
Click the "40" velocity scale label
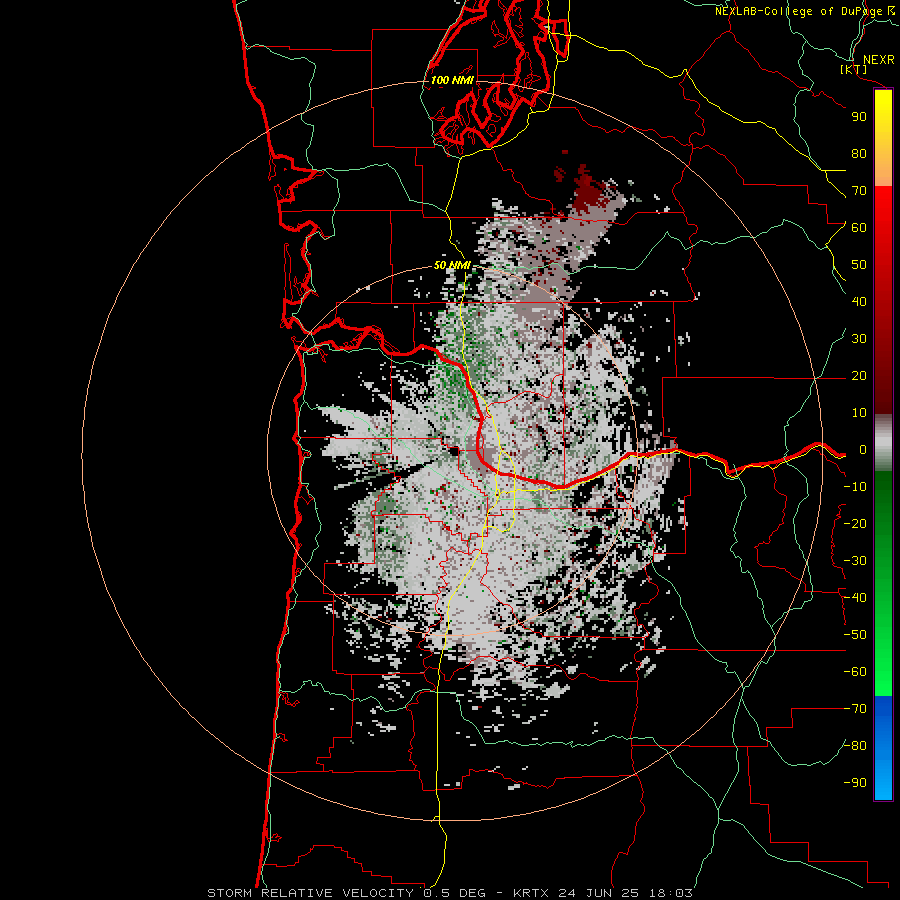(859, 302)
